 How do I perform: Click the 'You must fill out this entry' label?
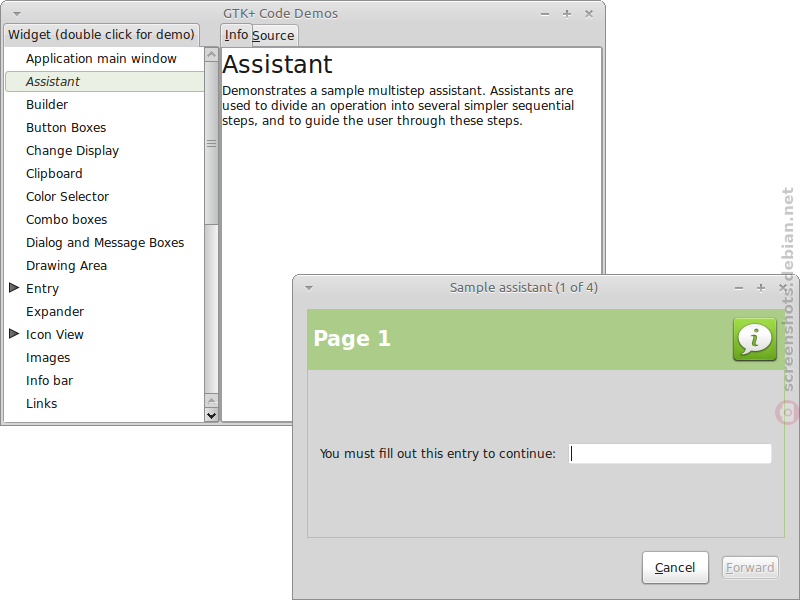(x=438, y=454)
